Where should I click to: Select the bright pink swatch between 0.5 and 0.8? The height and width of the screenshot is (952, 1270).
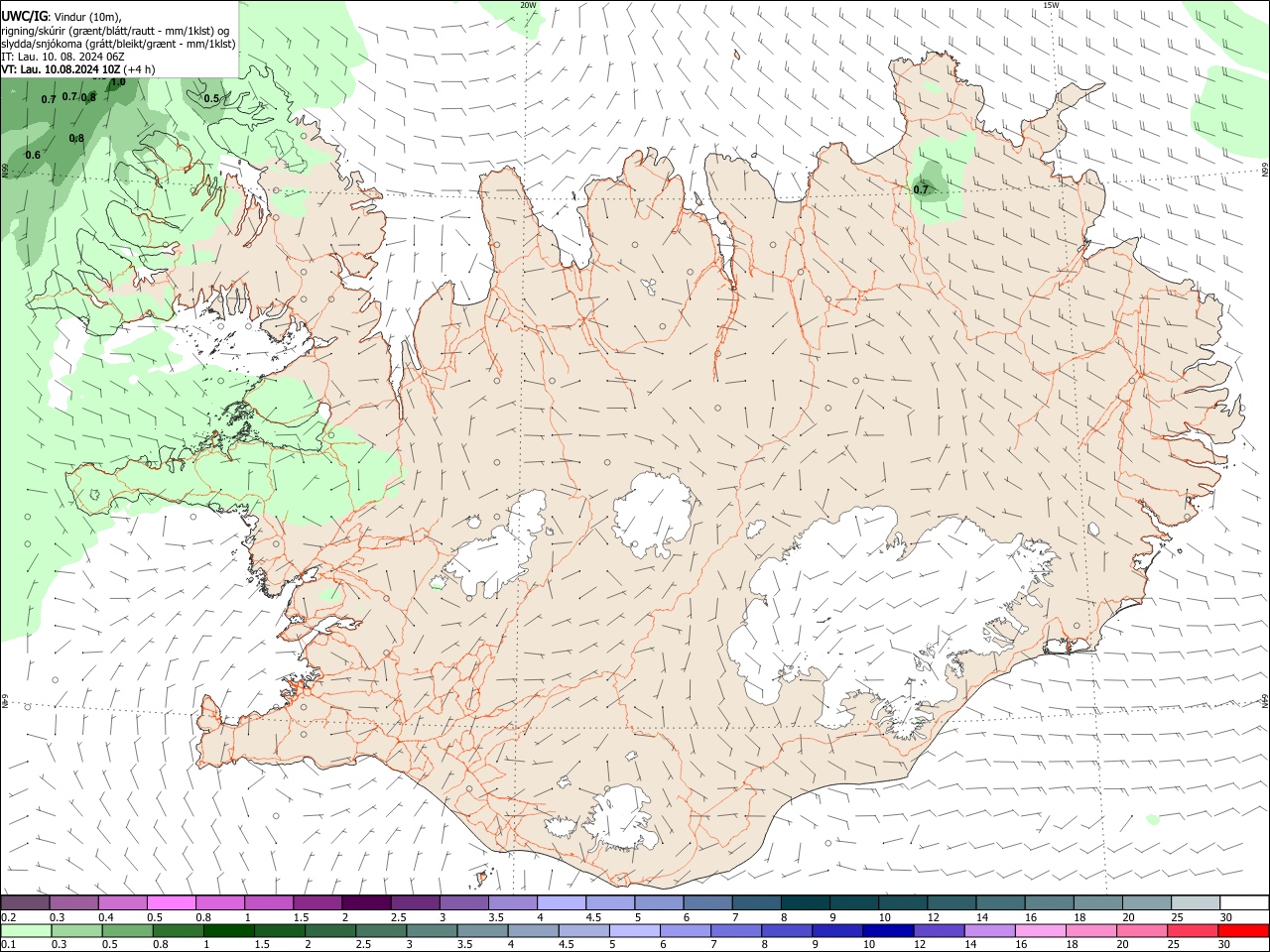click(x=171, y=903)
